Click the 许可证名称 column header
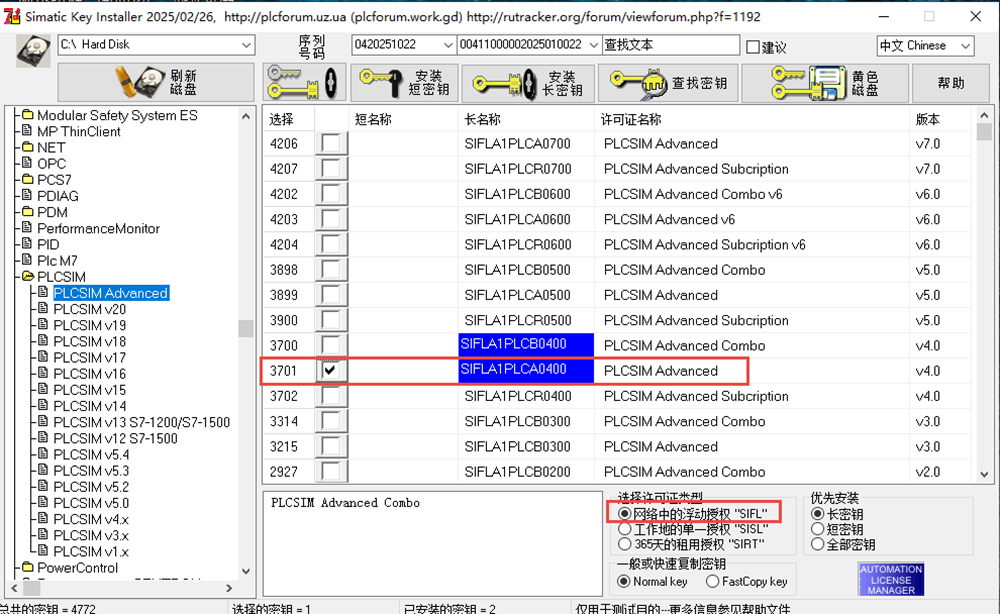The height and width of the screenshot is (614, 1000). (630, 119)
